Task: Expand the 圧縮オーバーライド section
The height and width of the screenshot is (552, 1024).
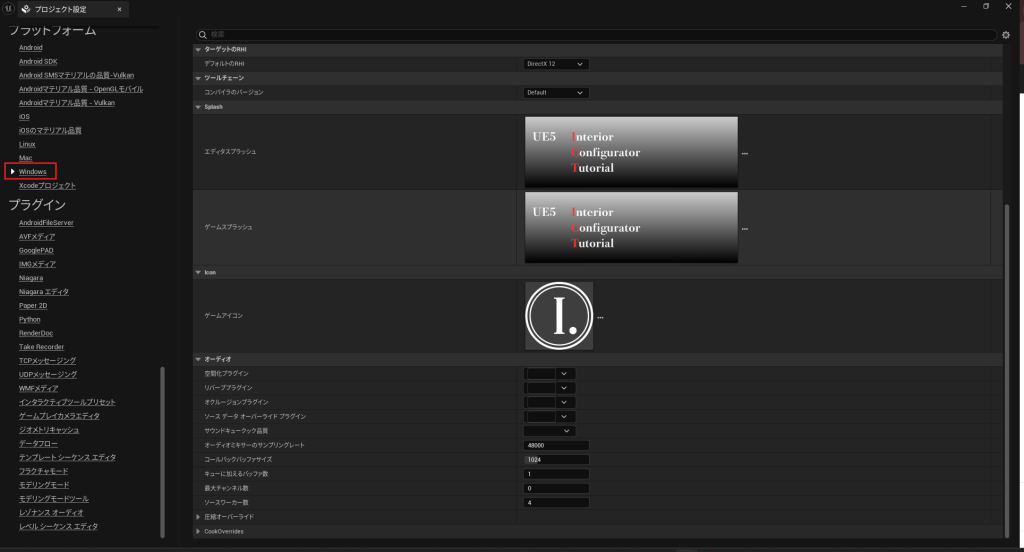Action: coord(197,517)
